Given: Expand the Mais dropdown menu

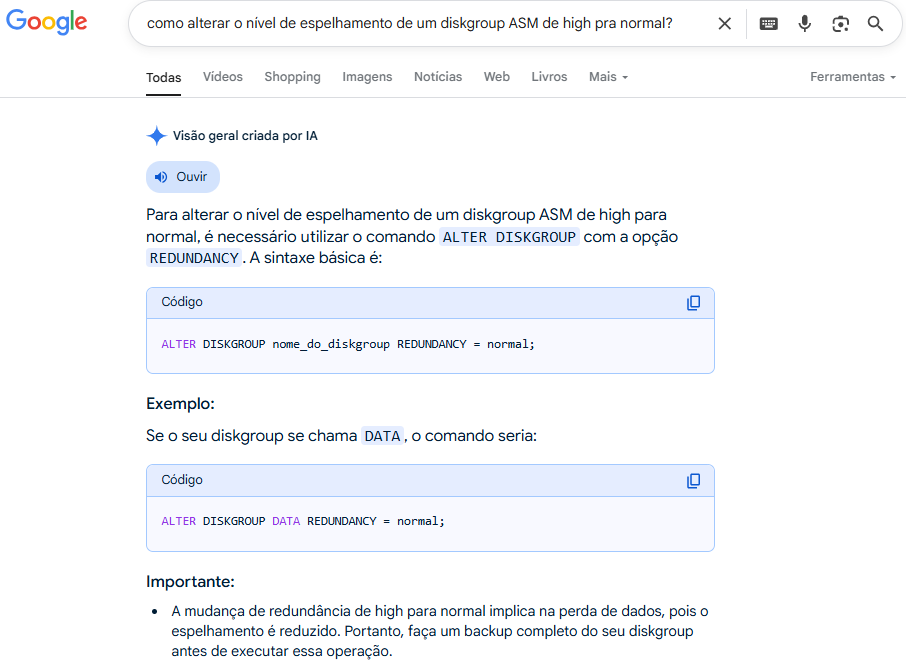Looking at the screenshot, I should [x=608, y=77].
